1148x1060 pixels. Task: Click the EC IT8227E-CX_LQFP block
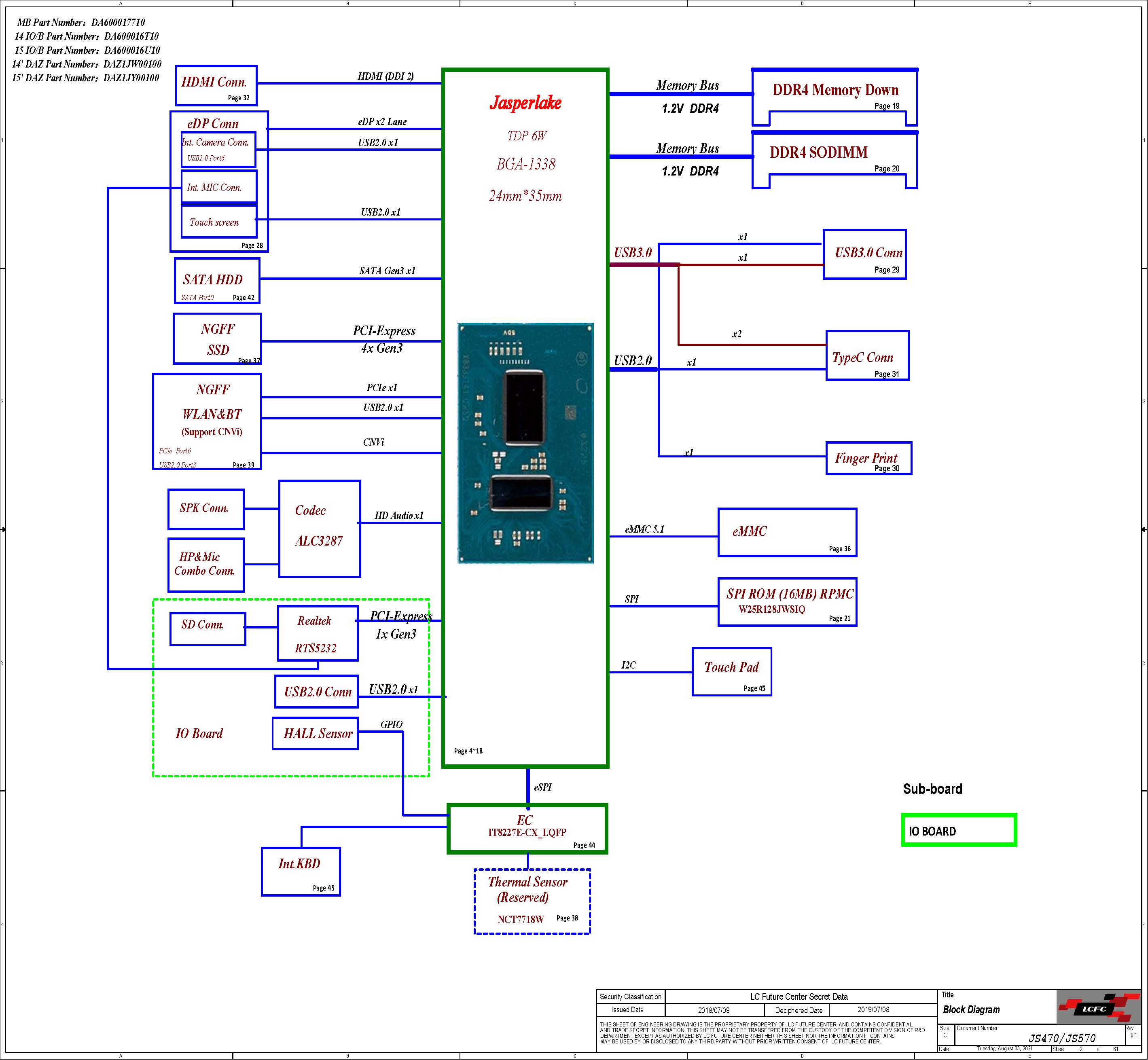tap(527, 828)
